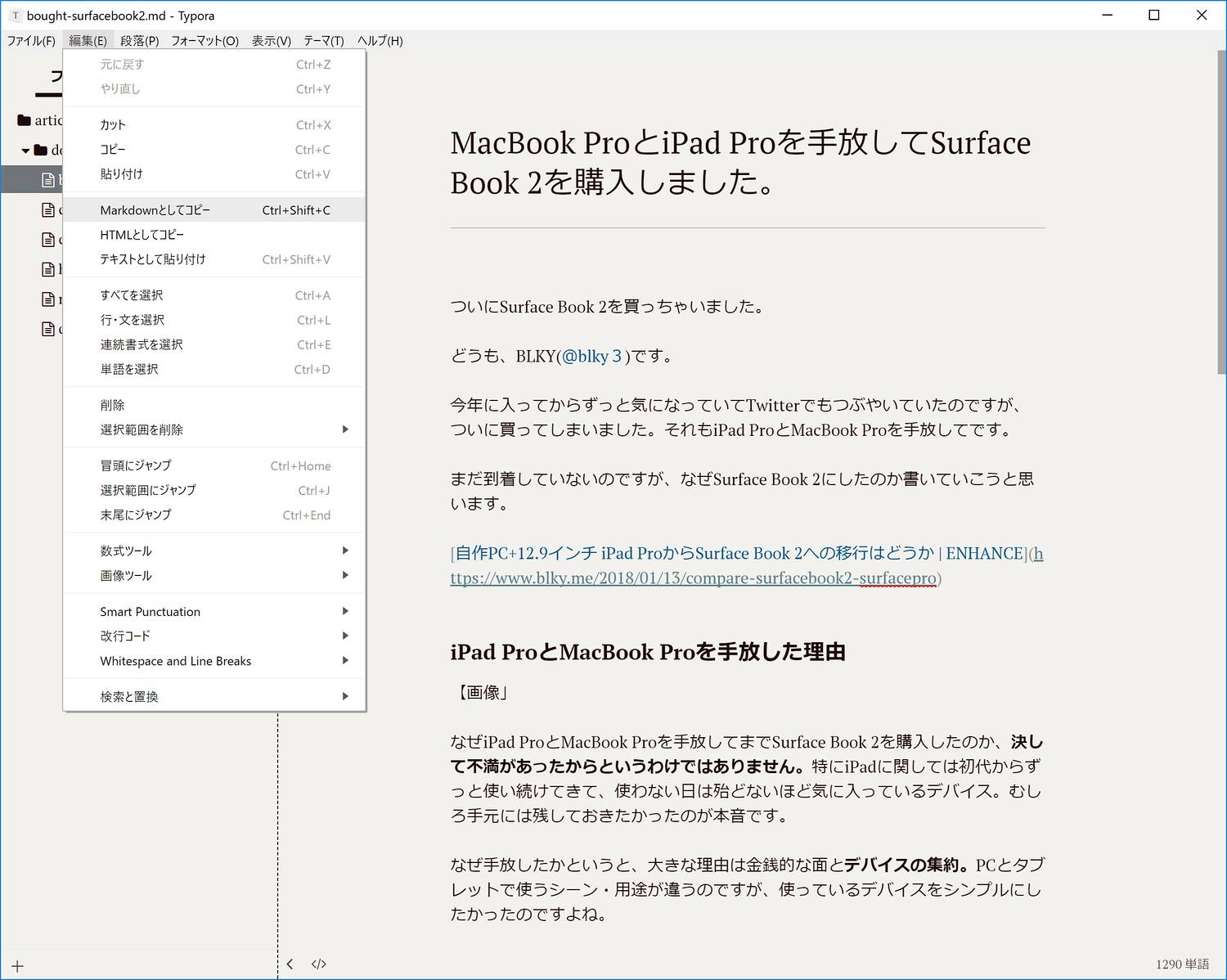Choose すべてを選択 menu entry
This screenshot has height=980, width=1227.
tap(214, 294)
